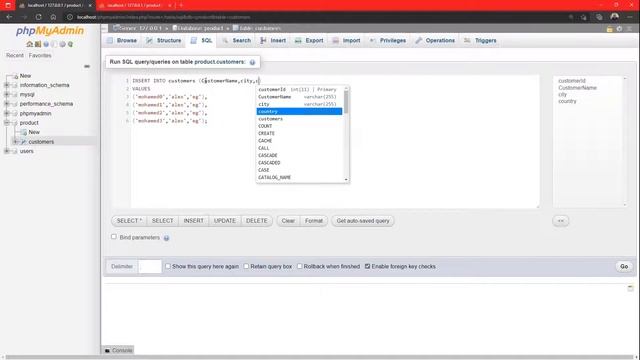Expand performance_schema database node
The image size is (640, 360).
point(7,104)
